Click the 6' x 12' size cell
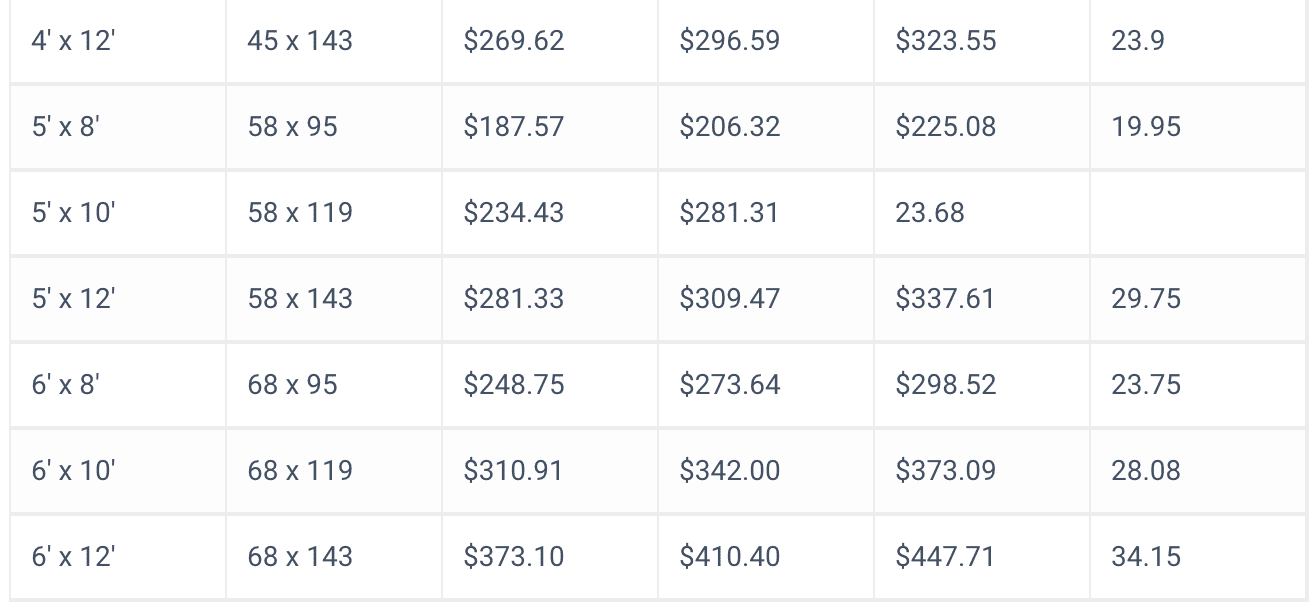The width and height of the screenshot is (1316, 614). point(73,557)
